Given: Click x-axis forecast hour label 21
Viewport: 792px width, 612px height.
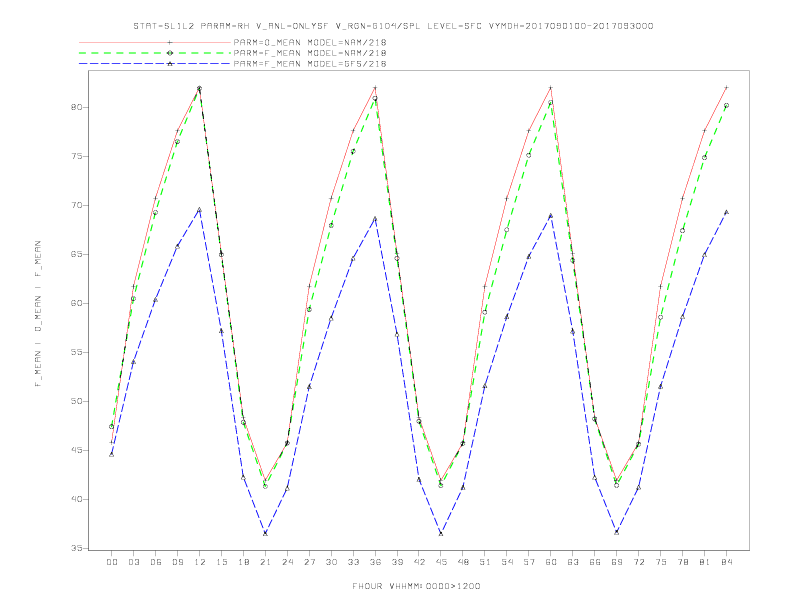Looking at the screenshot, I should (265, 563).
